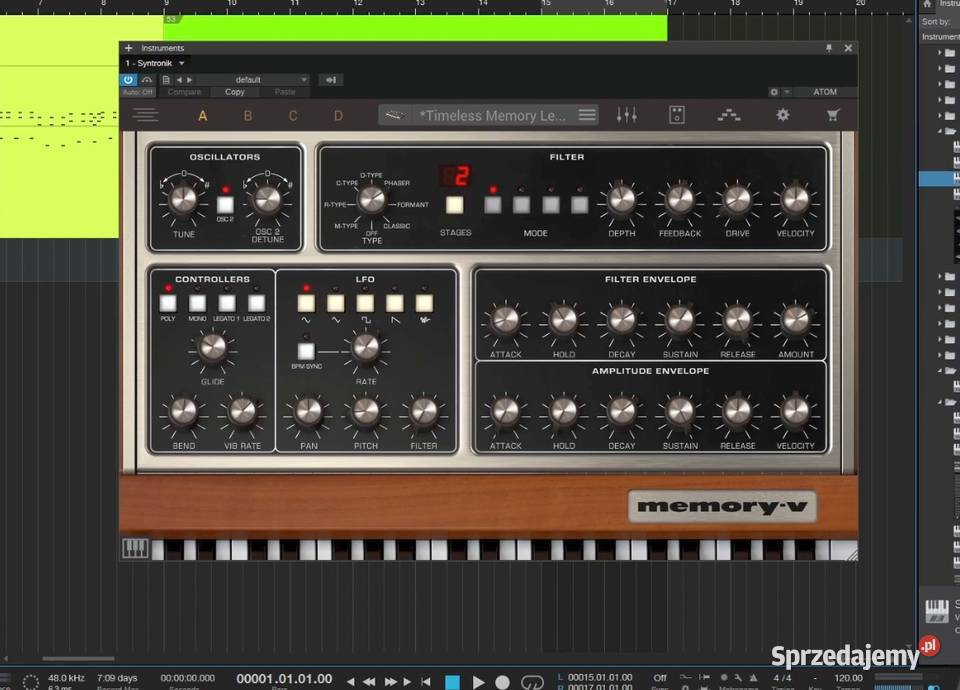The image size is (960, 690).
Task: Turn the filter DEPTH knob
Action: pos(620,200)
